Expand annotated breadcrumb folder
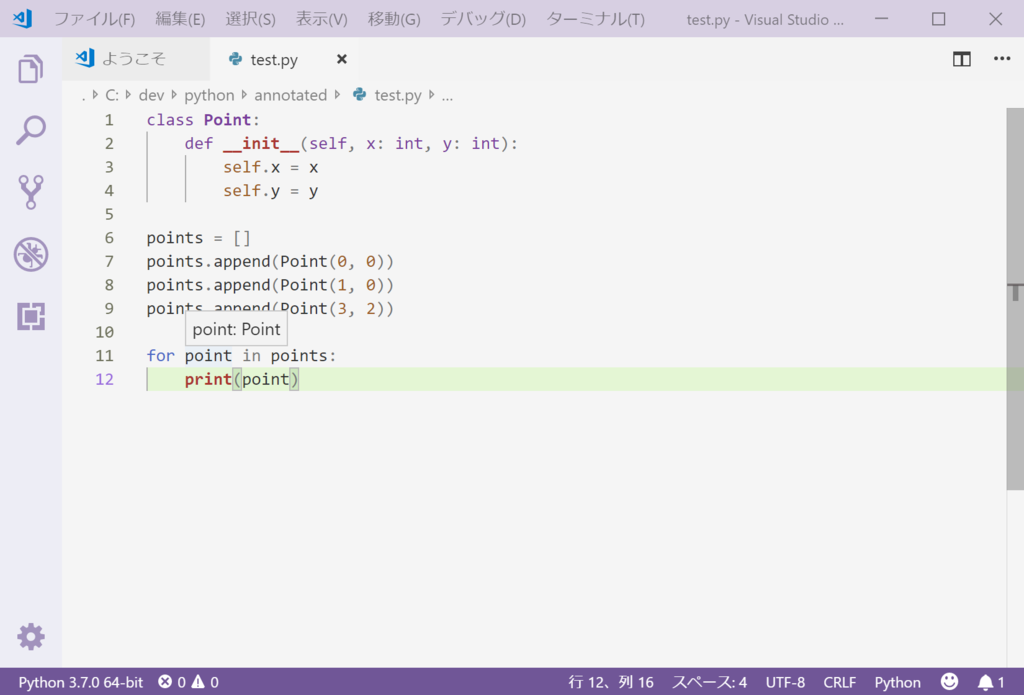 point(291,95)
